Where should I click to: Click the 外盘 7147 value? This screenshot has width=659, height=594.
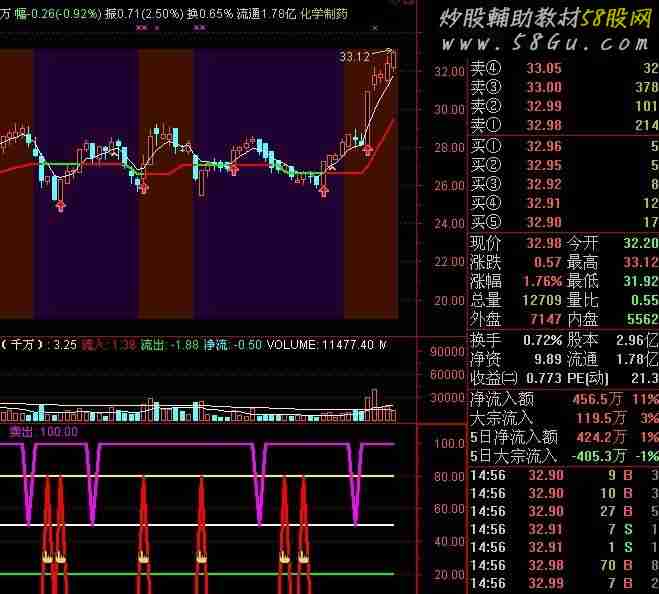point(546,319)
